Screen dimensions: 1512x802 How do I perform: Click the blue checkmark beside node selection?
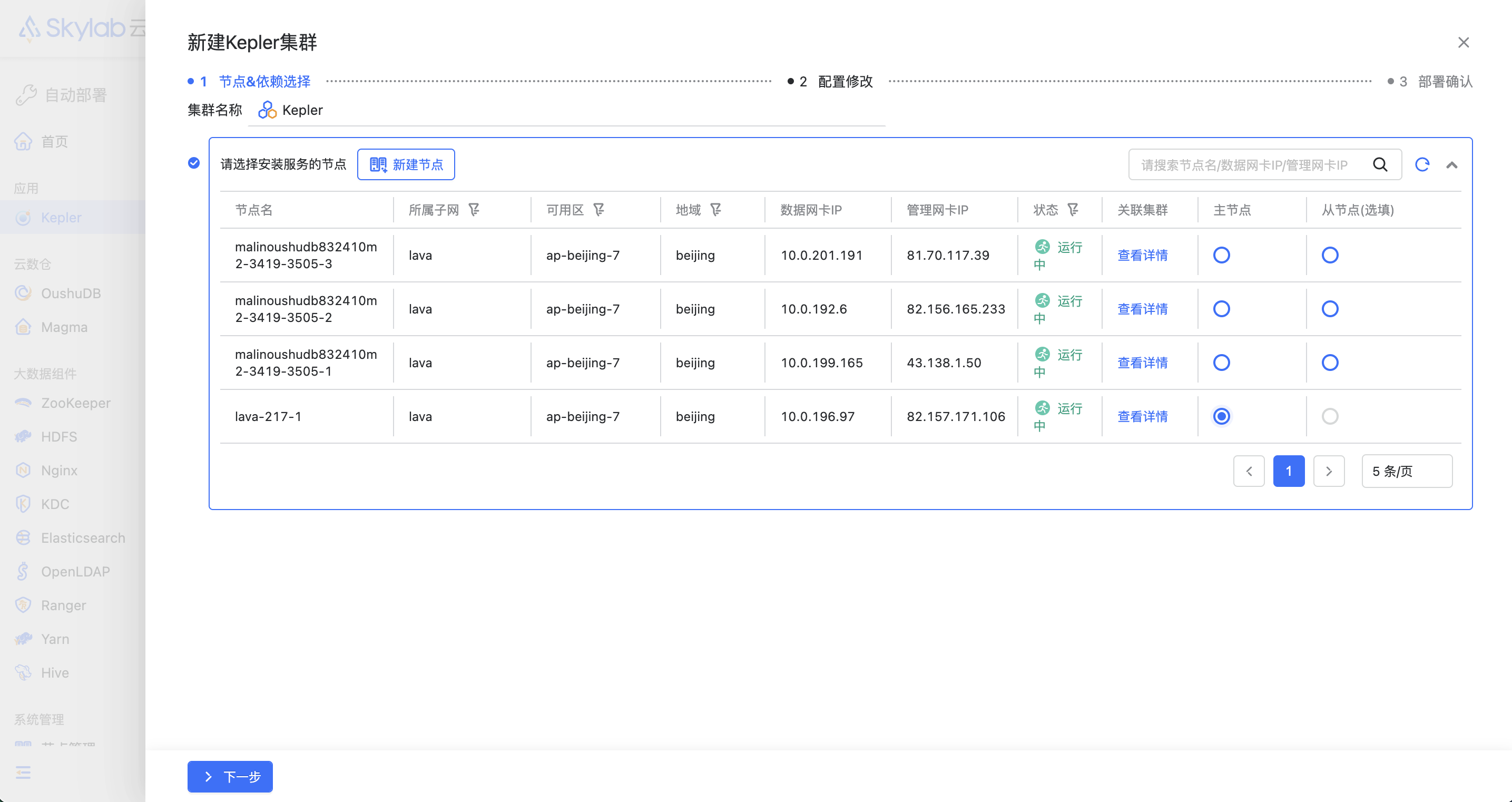(x=194, y=163)
